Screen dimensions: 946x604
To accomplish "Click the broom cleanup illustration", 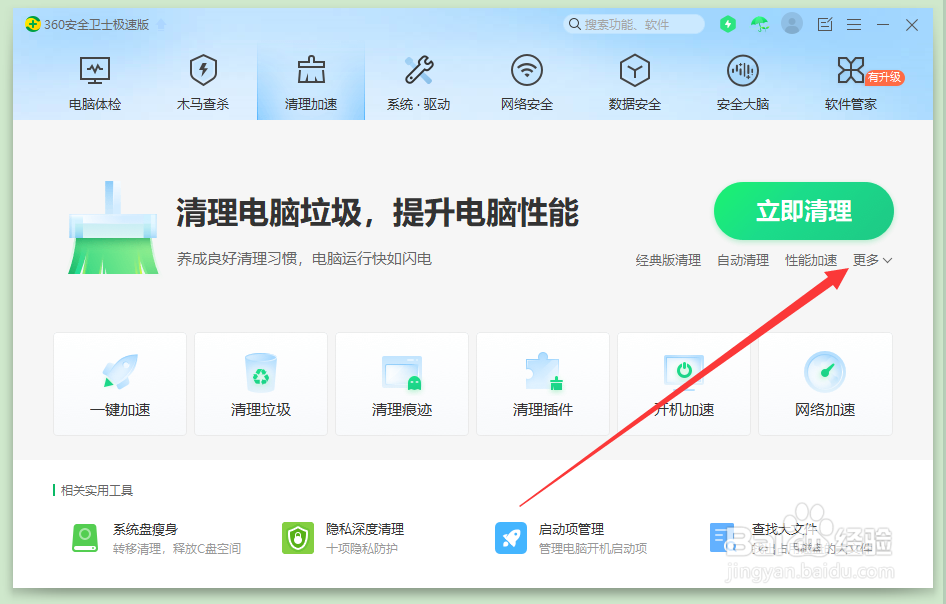I will click(113, 228).
